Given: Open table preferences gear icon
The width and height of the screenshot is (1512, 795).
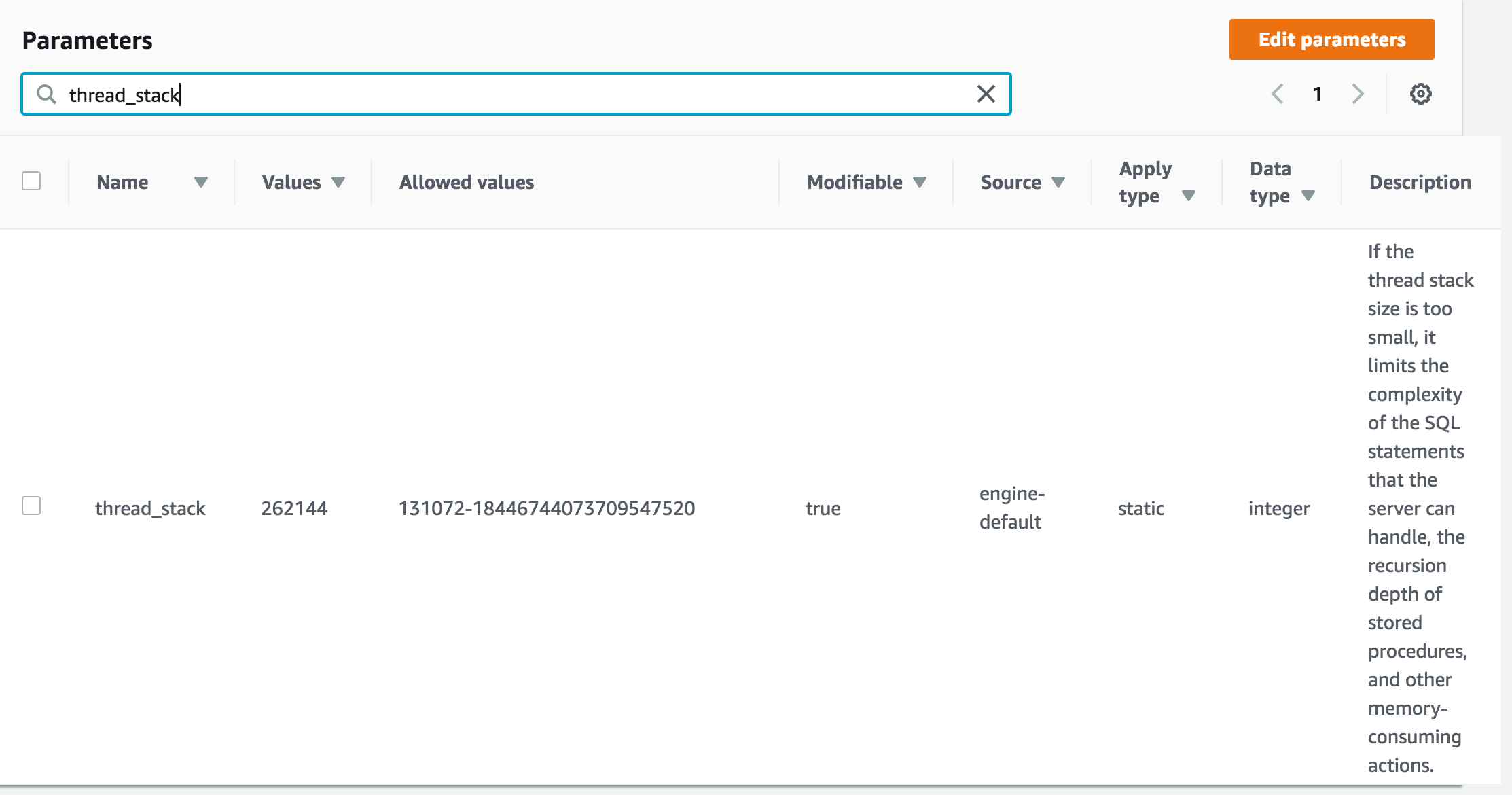Looking at the screenshot, I should 1420,94.
